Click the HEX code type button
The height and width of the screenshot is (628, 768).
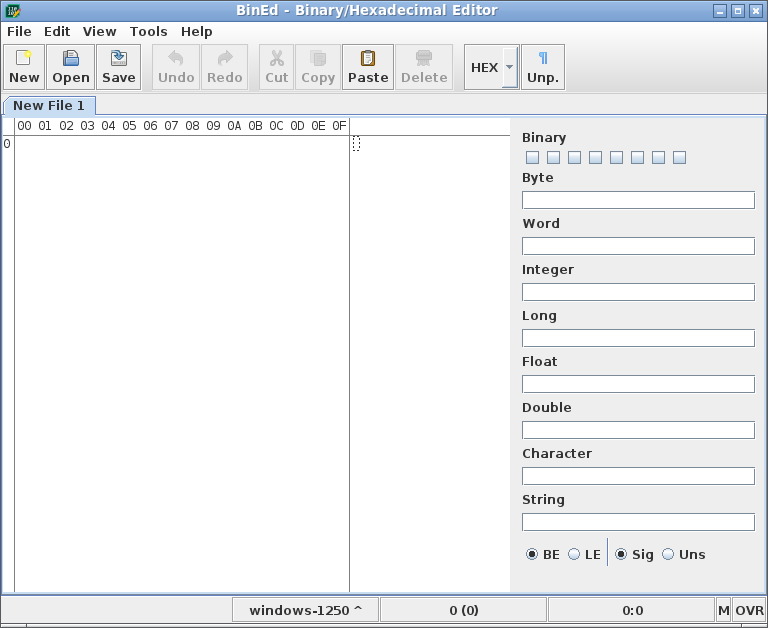pyautogui.click(x=484, y=67)
